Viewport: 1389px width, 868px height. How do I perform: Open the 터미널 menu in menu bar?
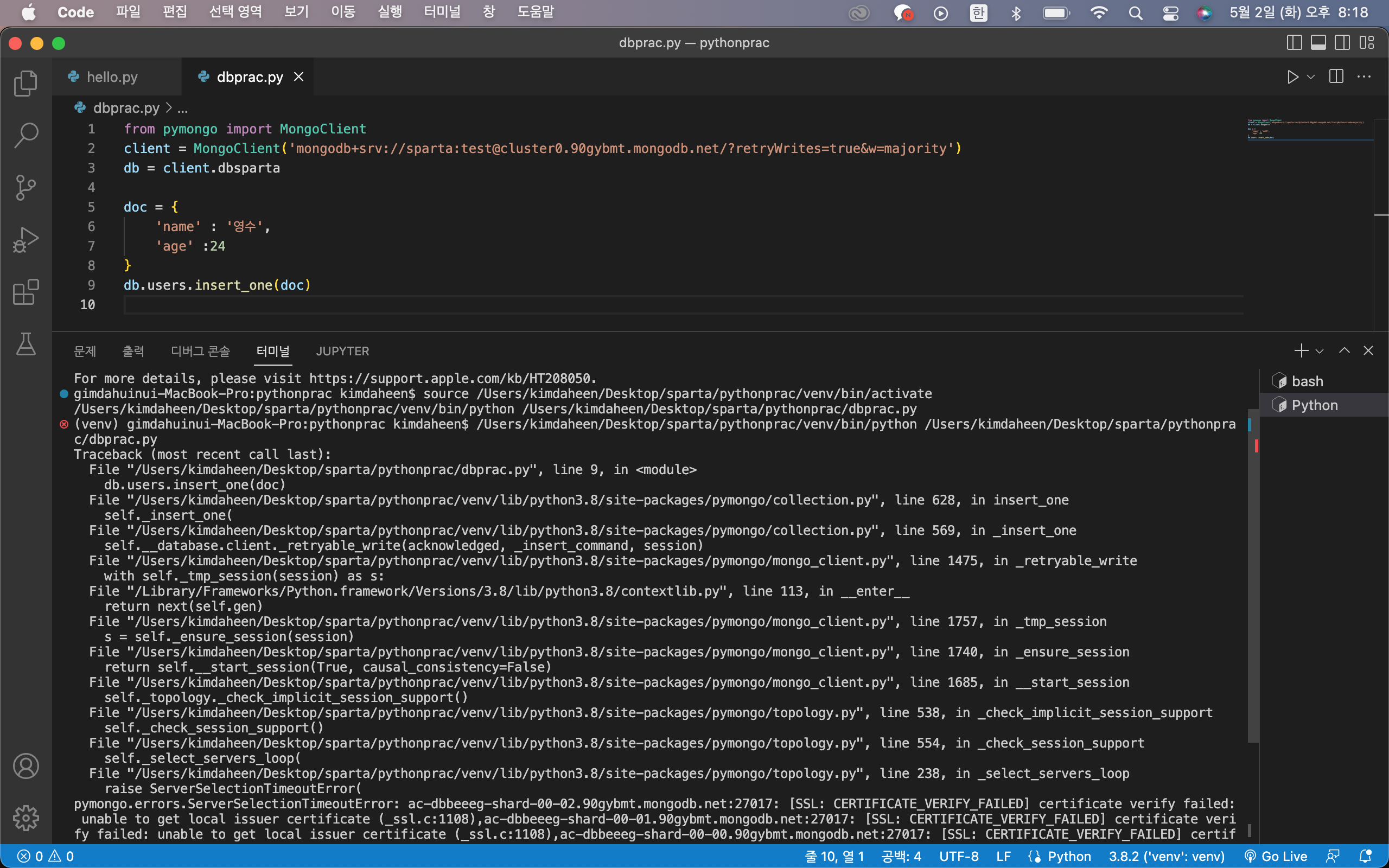(x=442, y=12)
